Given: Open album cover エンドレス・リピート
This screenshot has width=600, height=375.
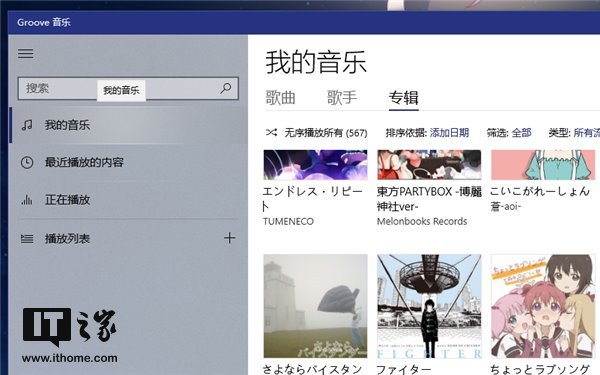Looking at the screenshot, I should [x=315, y=165].
